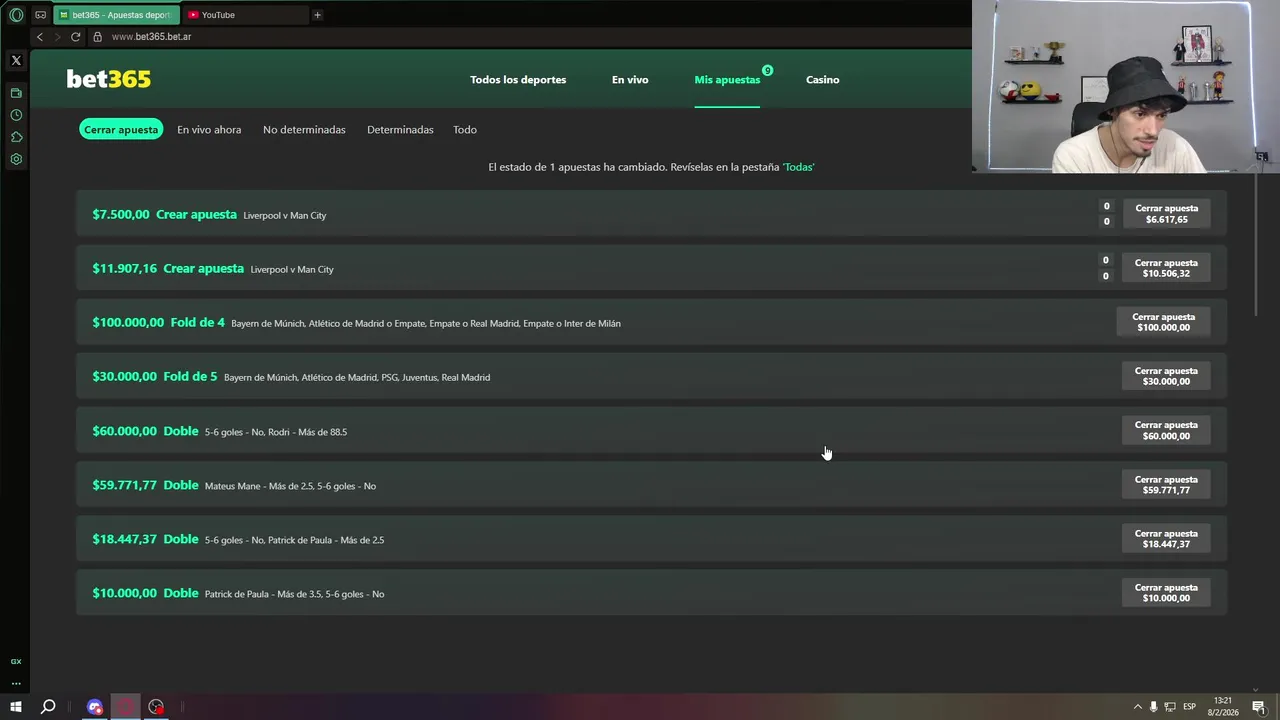Open a new tab with the plus button

click(x=317, y=15)
